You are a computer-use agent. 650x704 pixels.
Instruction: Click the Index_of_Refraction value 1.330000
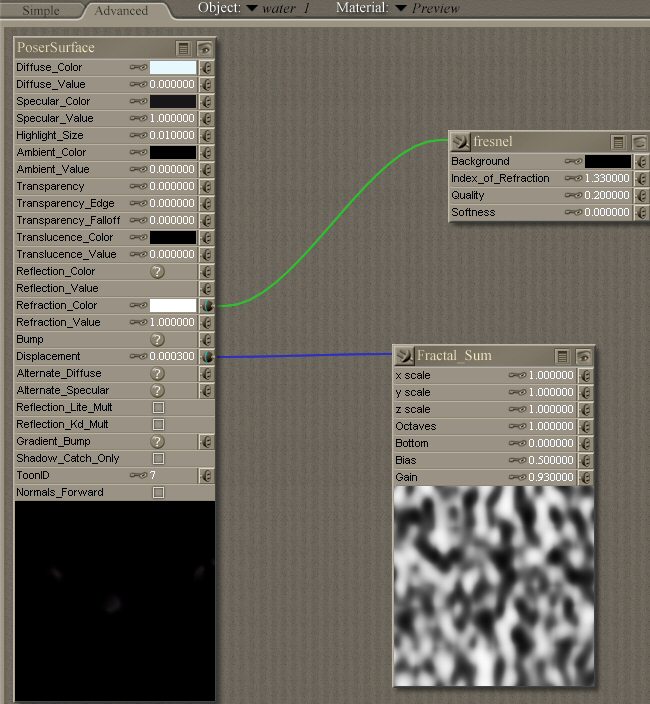[607, 179]
